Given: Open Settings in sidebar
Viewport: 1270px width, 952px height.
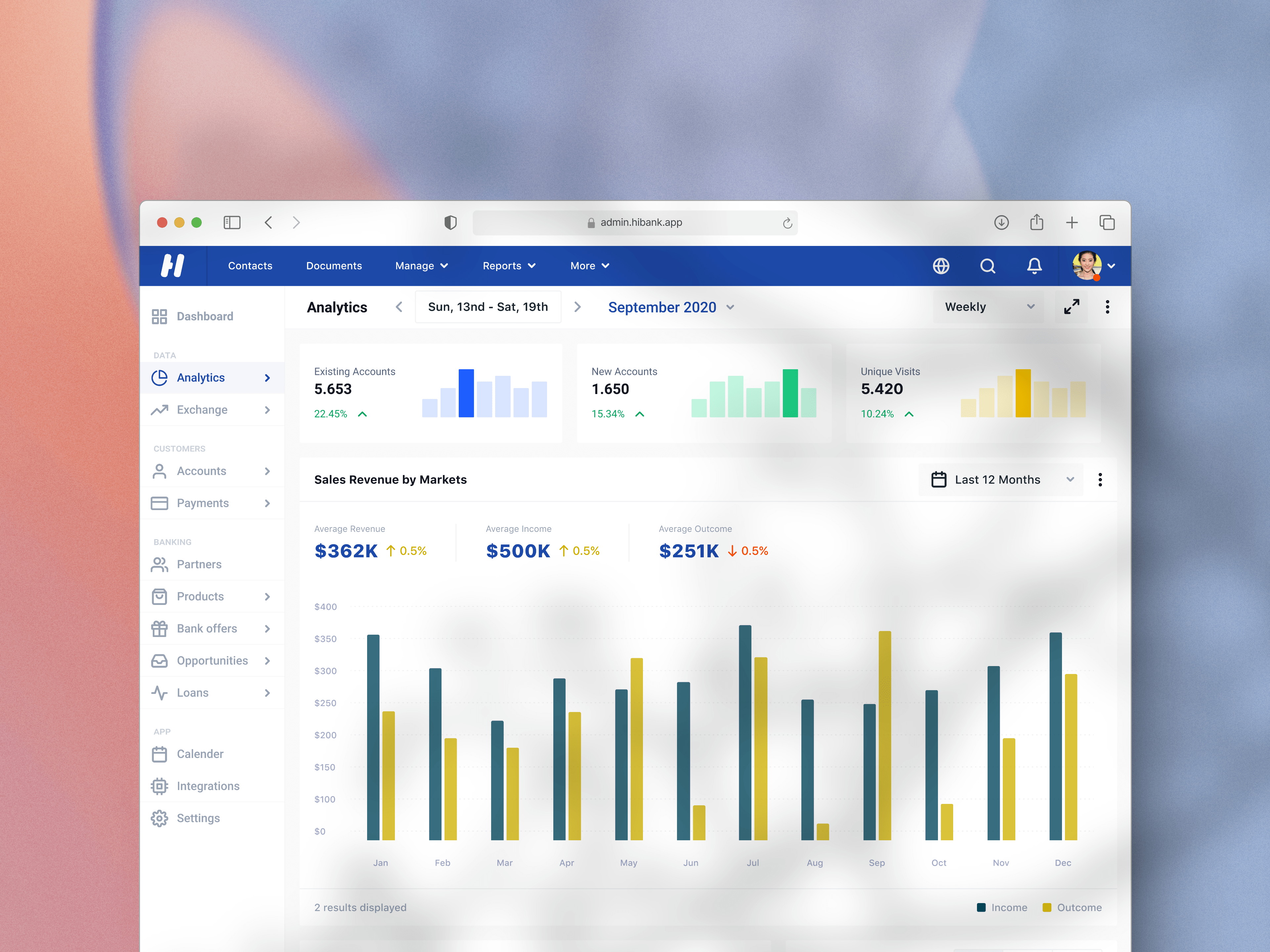Looking at the screenshot, I should [x=212, y=818].
